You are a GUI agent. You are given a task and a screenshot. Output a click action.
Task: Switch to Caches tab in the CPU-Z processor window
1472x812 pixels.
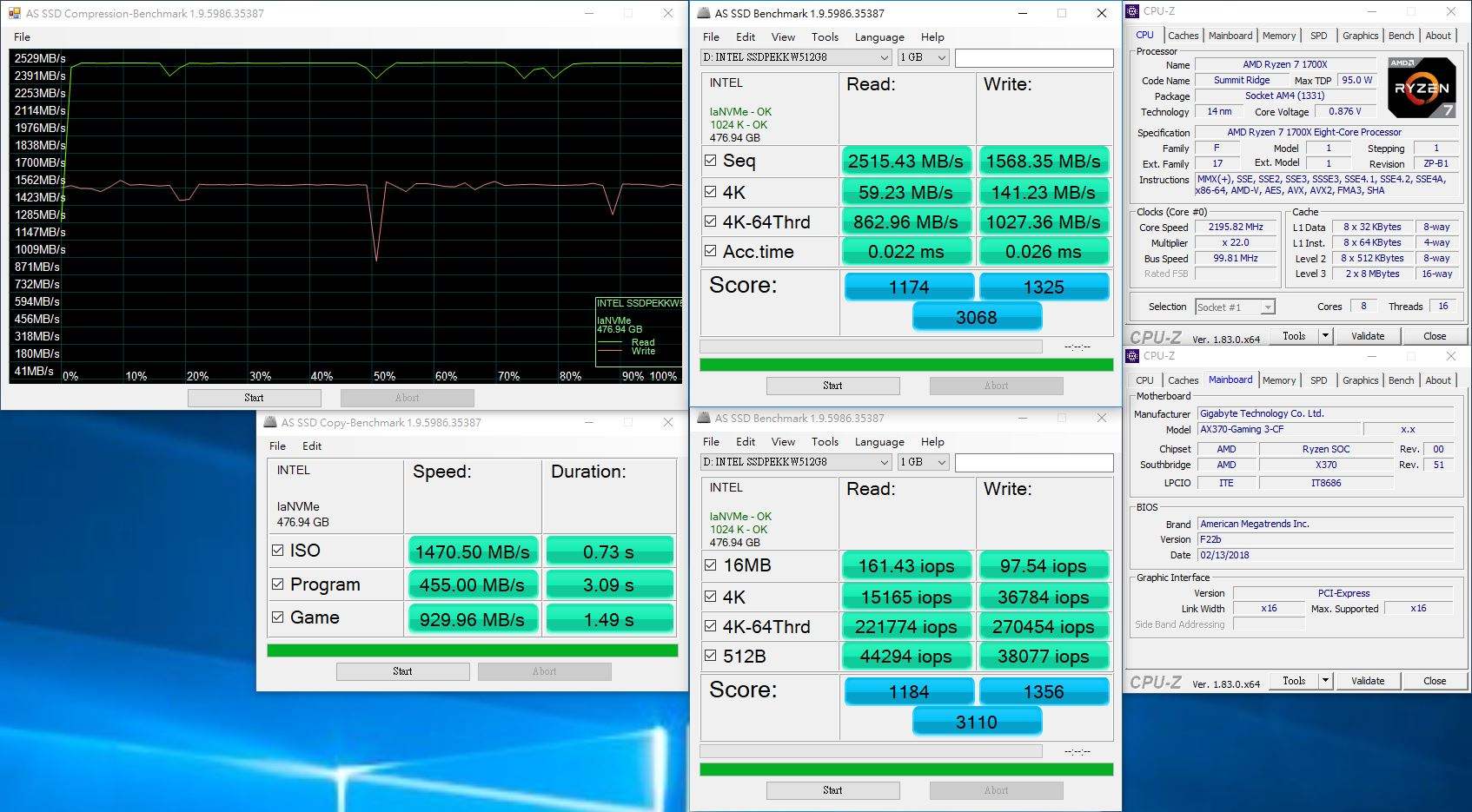pyautogui.click(x=1183, y=36)
